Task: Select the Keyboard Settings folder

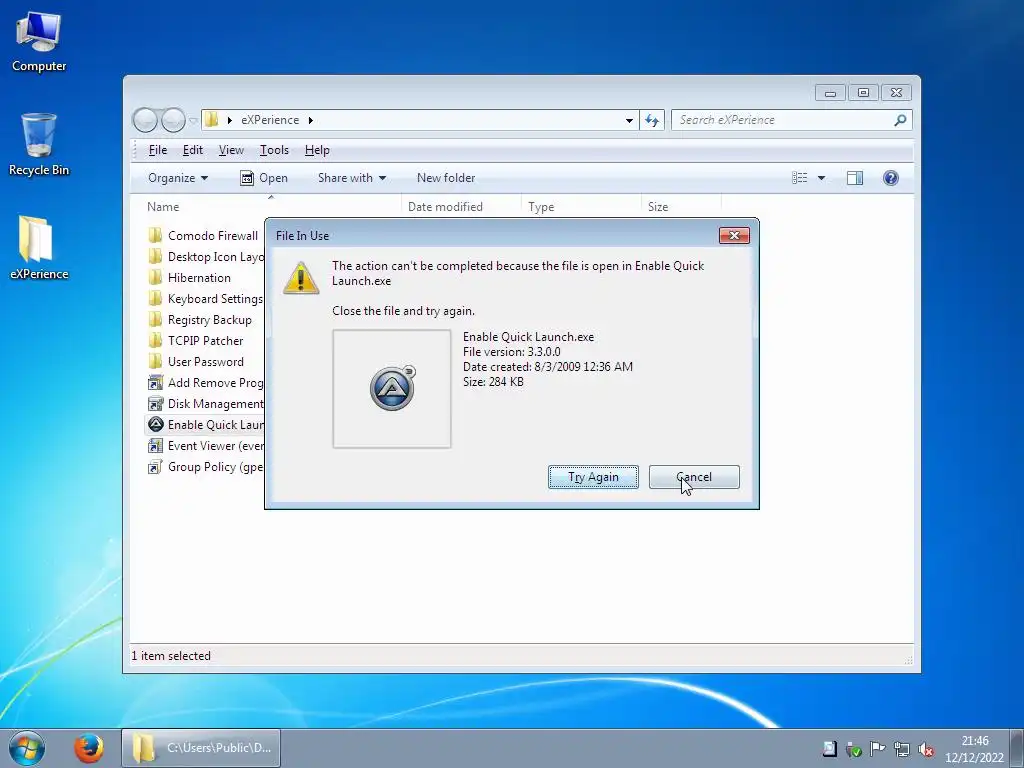Action: 204,298
